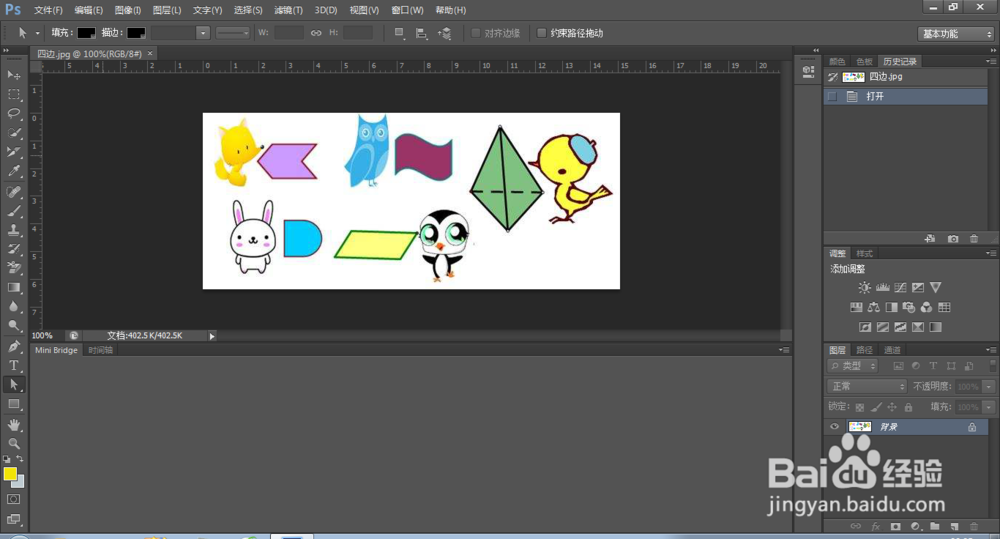
Task: Select the Gradient tool
Action: [x=13, y=288]
